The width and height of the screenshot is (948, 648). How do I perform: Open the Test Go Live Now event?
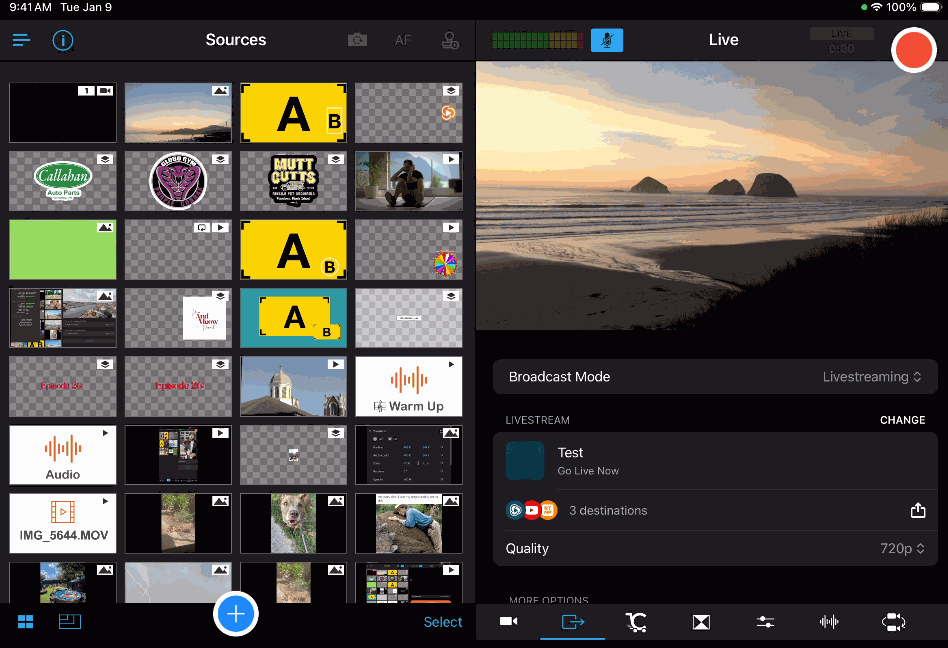tap(715, 461)
